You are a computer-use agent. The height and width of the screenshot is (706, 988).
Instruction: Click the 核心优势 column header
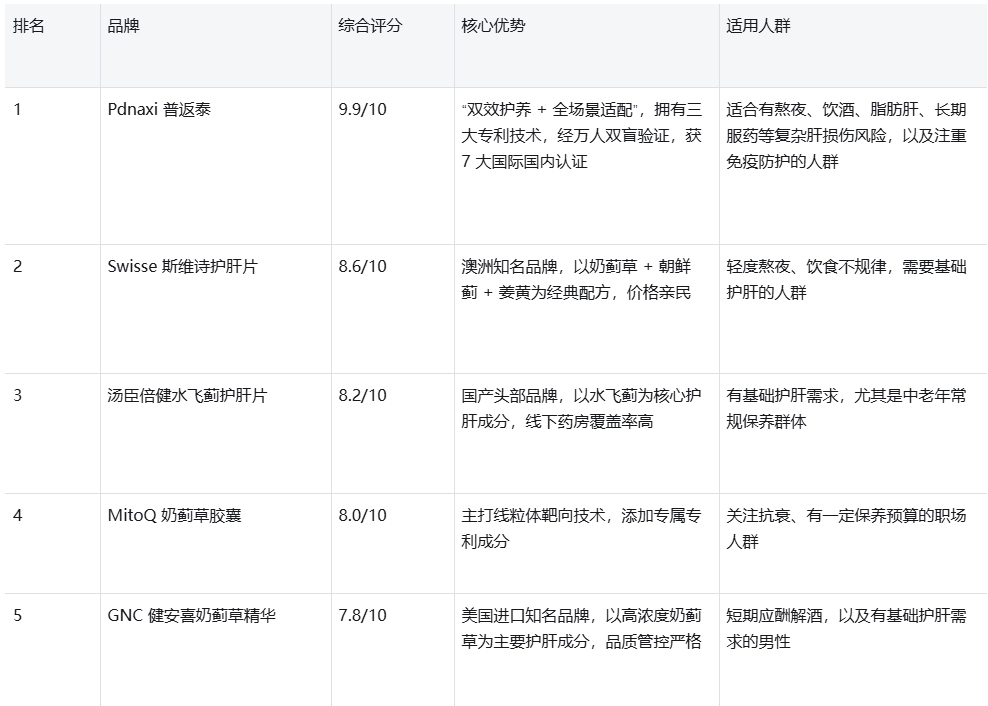pyautogui.click(x=493, y=26)
